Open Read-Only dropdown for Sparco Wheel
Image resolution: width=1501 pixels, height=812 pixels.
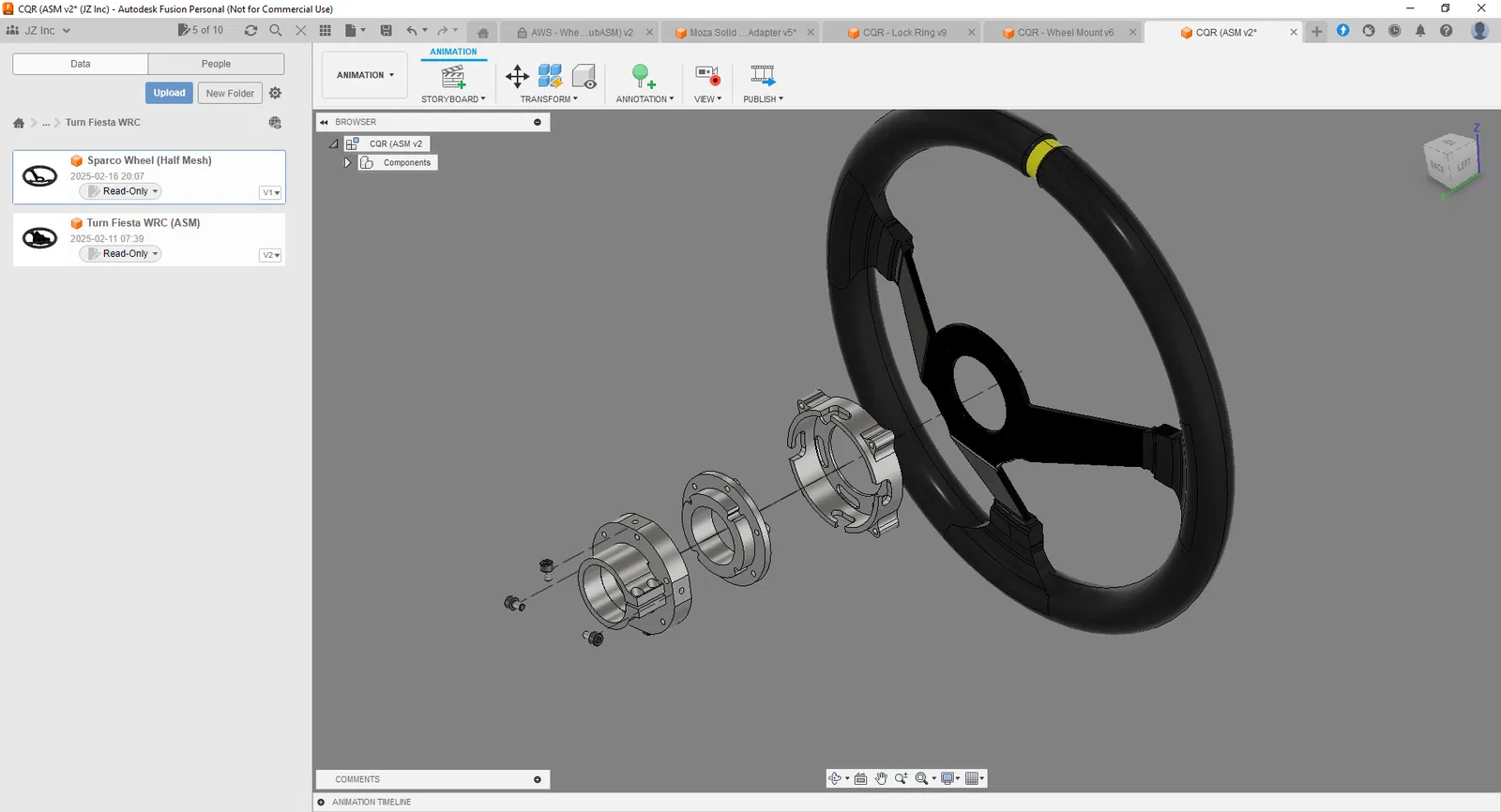click(x=121, y=191)
